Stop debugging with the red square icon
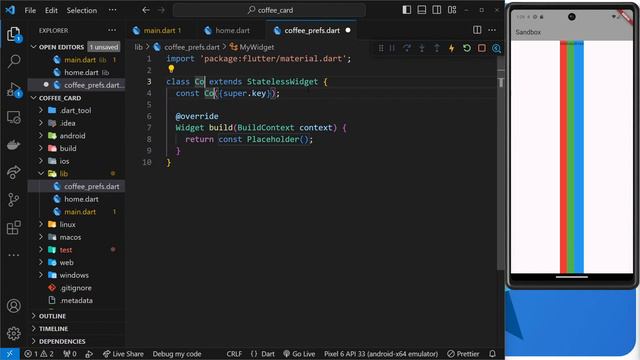Screen dimensions: 640x360 point(482,48)
